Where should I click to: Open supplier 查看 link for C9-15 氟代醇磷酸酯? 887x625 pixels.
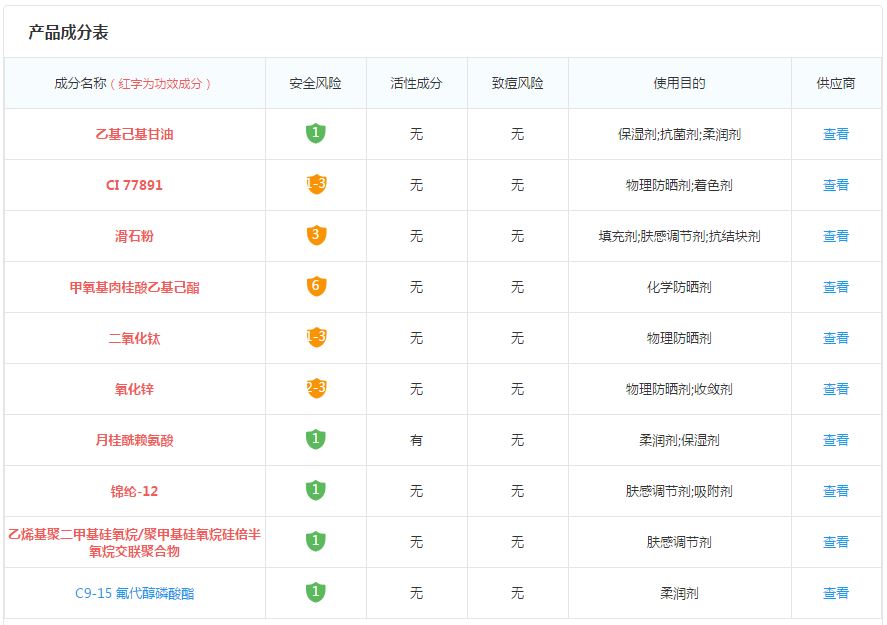[x=836, y=593]
